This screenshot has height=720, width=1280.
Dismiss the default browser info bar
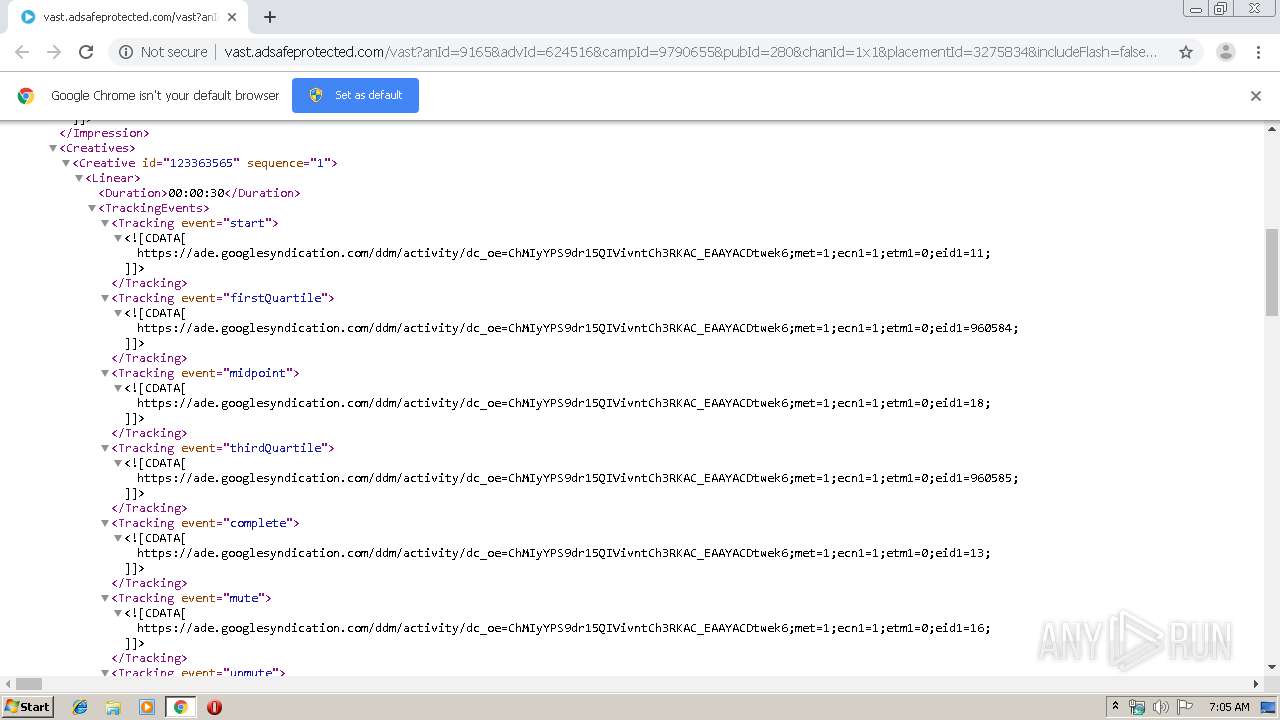coord(1256,96)
